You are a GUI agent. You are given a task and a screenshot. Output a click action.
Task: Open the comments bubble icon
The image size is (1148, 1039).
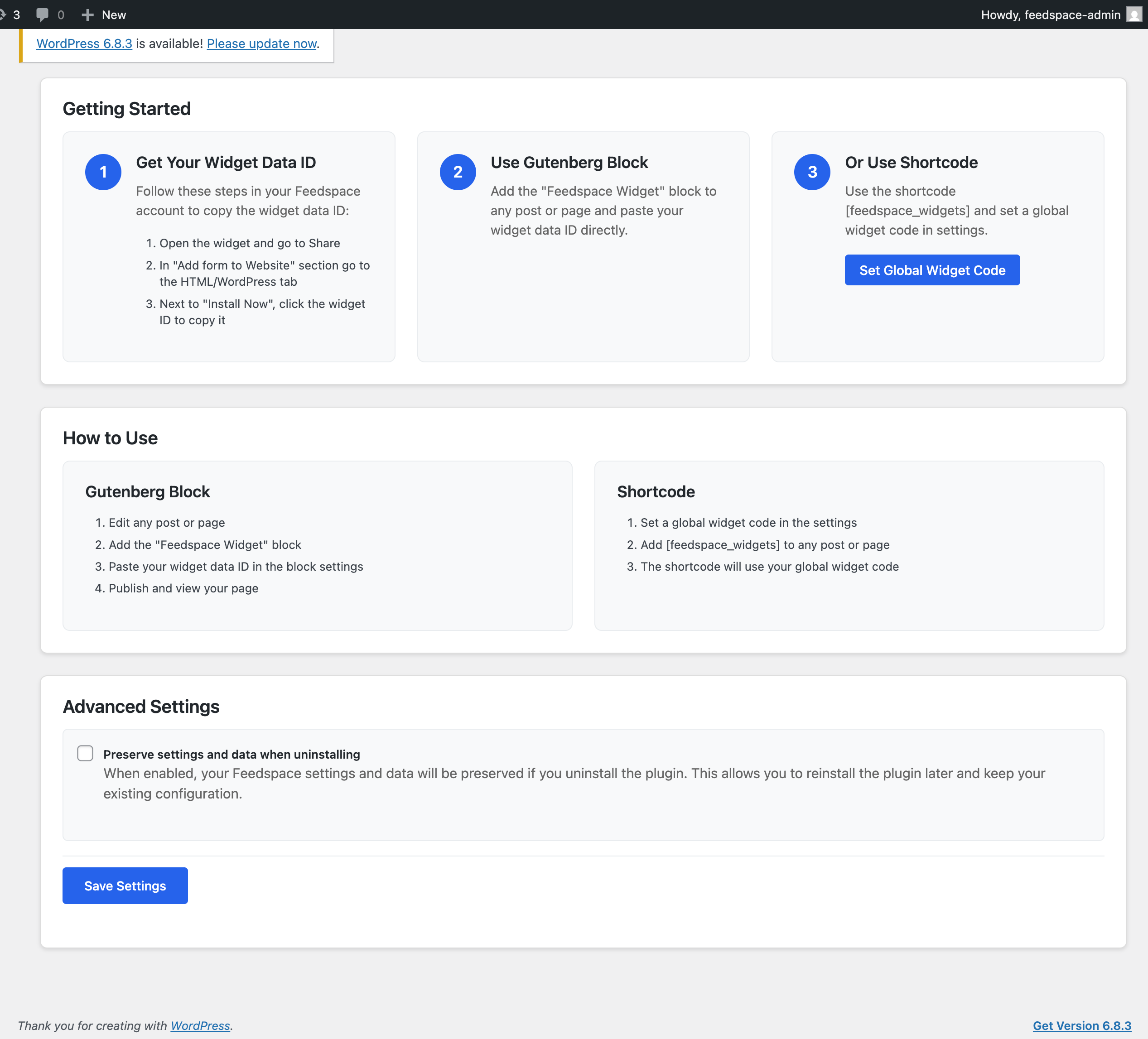pyautogui.click(x=42, y=15)
